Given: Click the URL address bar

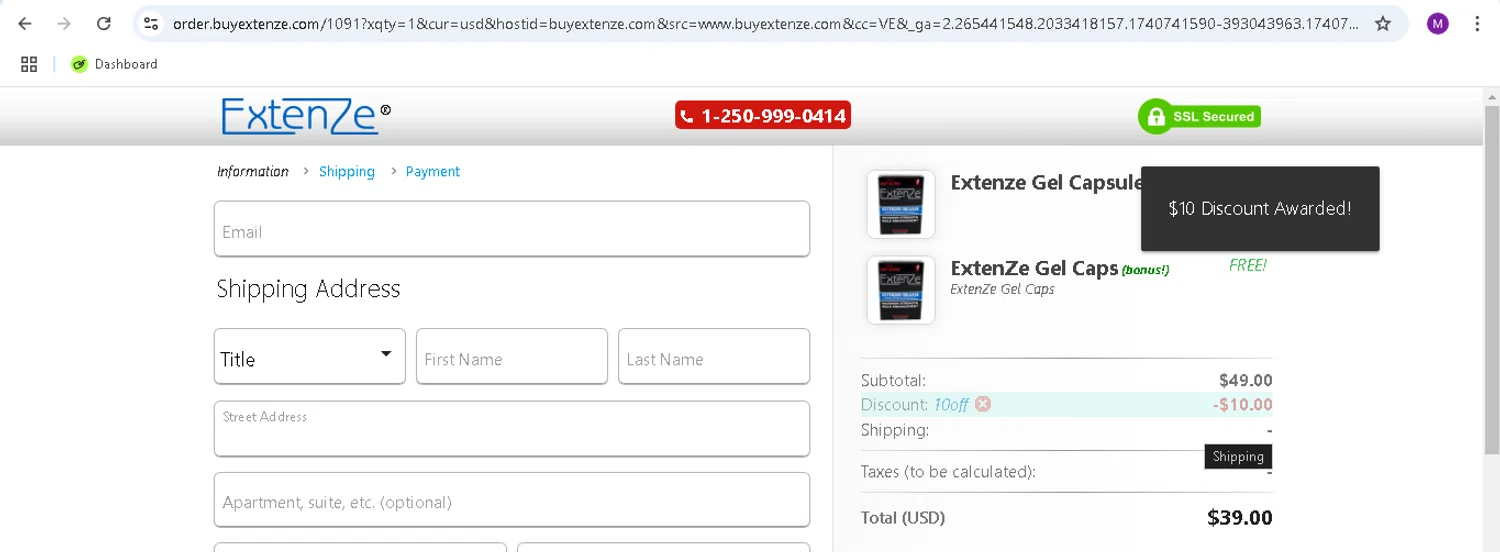Looking at the screenshot, I should [765, 24].
